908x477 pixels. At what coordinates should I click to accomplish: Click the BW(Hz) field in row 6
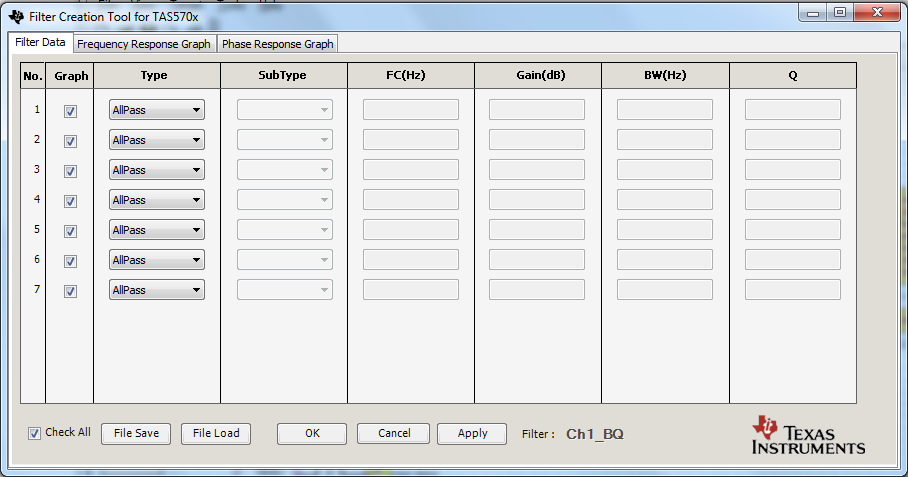click(x=665, y=260)
